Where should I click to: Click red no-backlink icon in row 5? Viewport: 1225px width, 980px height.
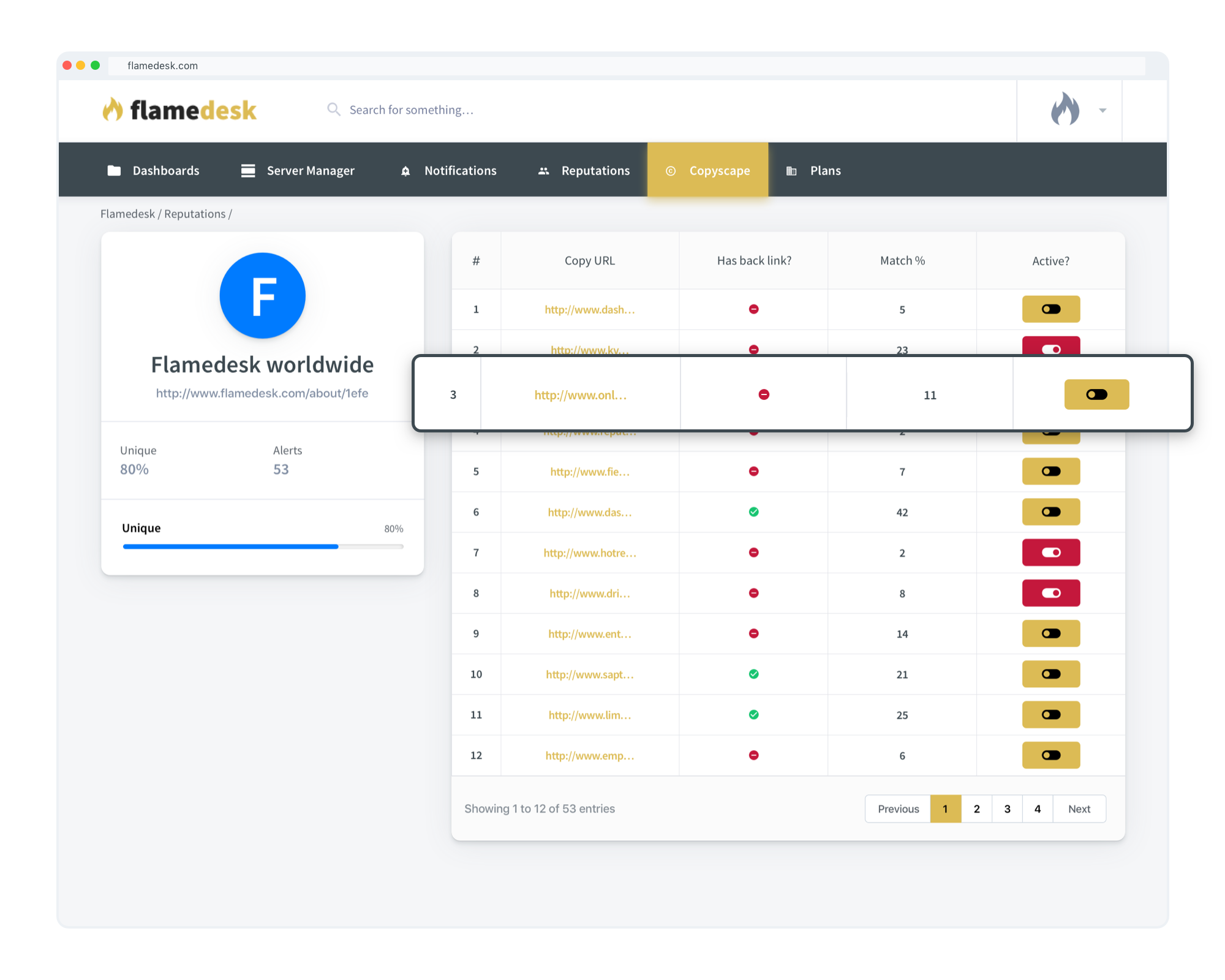pyautogui.click(x=754, y=472)
